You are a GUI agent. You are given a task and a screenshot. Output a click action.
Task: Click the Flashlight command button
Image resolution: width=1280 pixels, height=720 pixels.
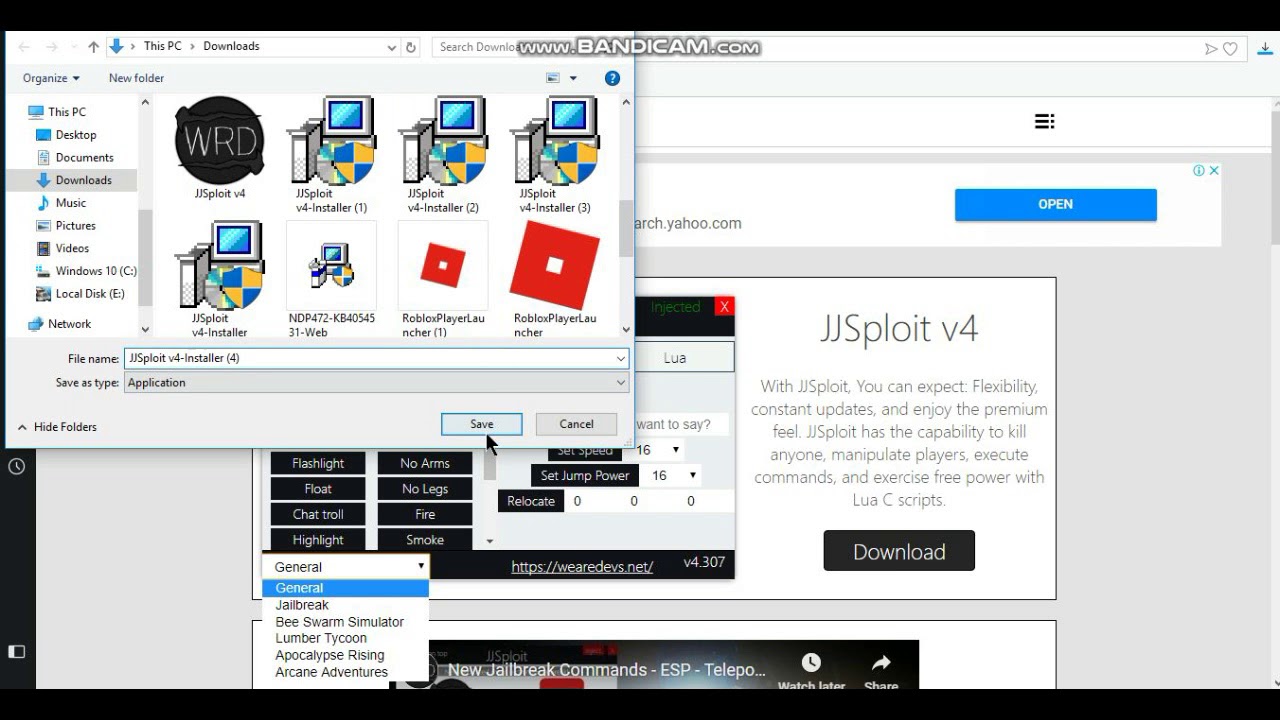318,463
